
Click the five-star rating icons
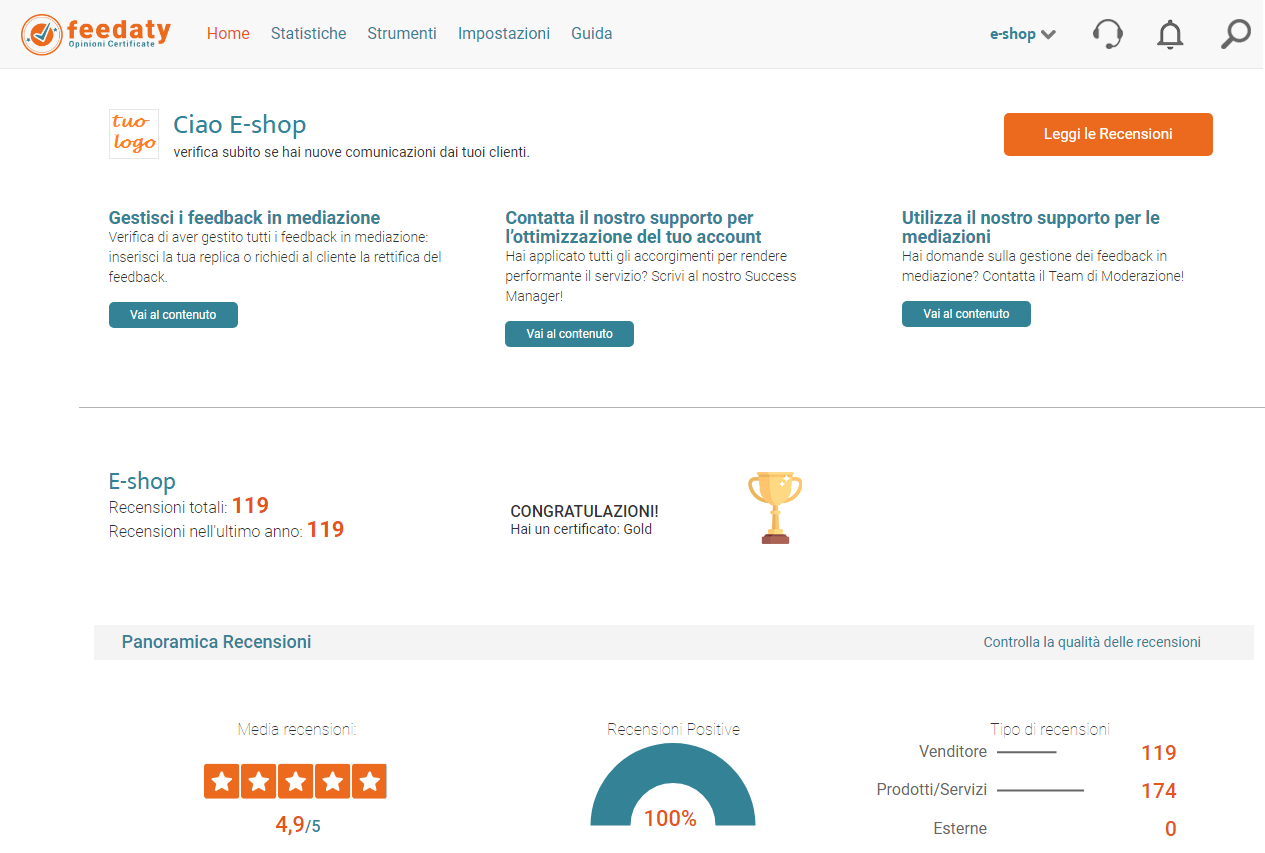point(295,781)
